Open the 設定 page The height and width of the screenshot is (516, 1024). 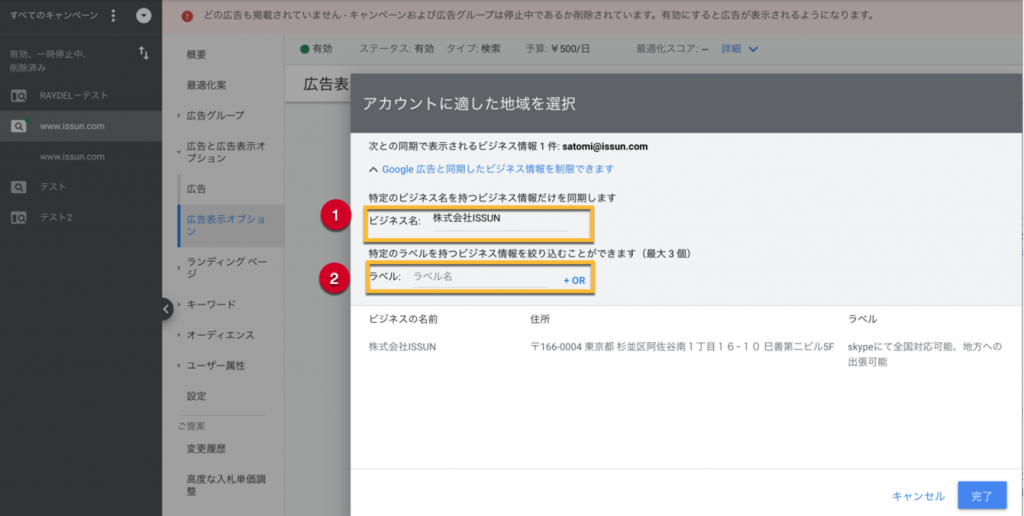pos(196,396)
